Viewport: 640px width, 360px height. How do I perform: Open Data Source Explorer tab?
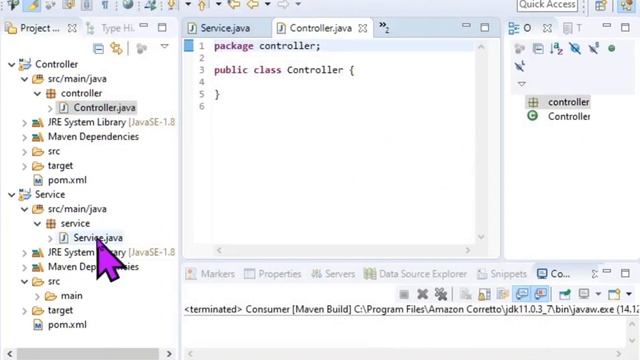point(415,274)
